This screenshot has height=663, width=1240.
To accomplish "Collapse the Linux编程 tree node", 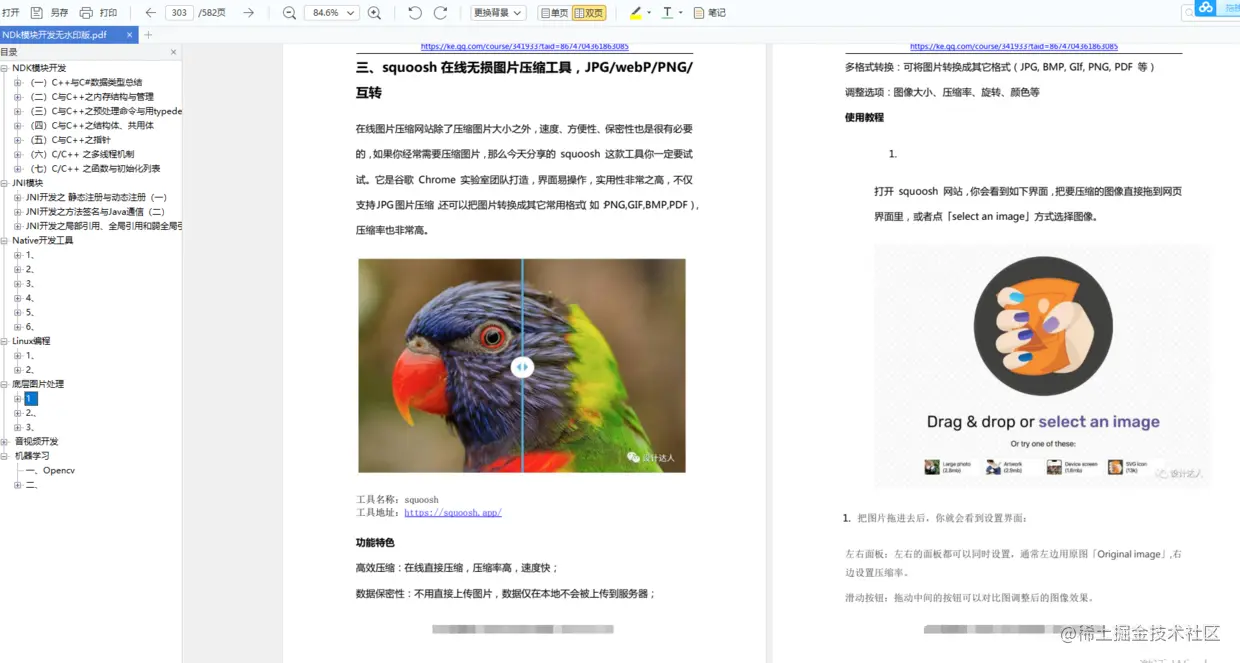I will 4,341.
